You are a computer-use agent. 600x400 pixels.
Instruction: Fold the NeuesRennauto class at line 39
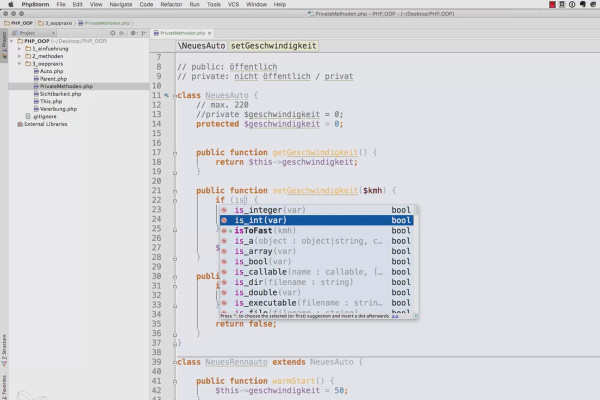175,362
